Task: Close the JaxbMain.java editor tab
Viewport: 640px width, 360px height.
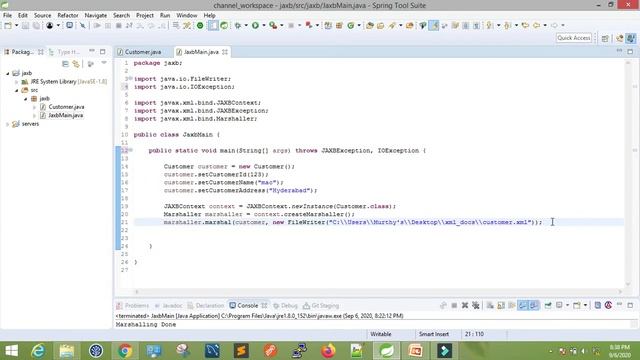Action: point(225,52)
